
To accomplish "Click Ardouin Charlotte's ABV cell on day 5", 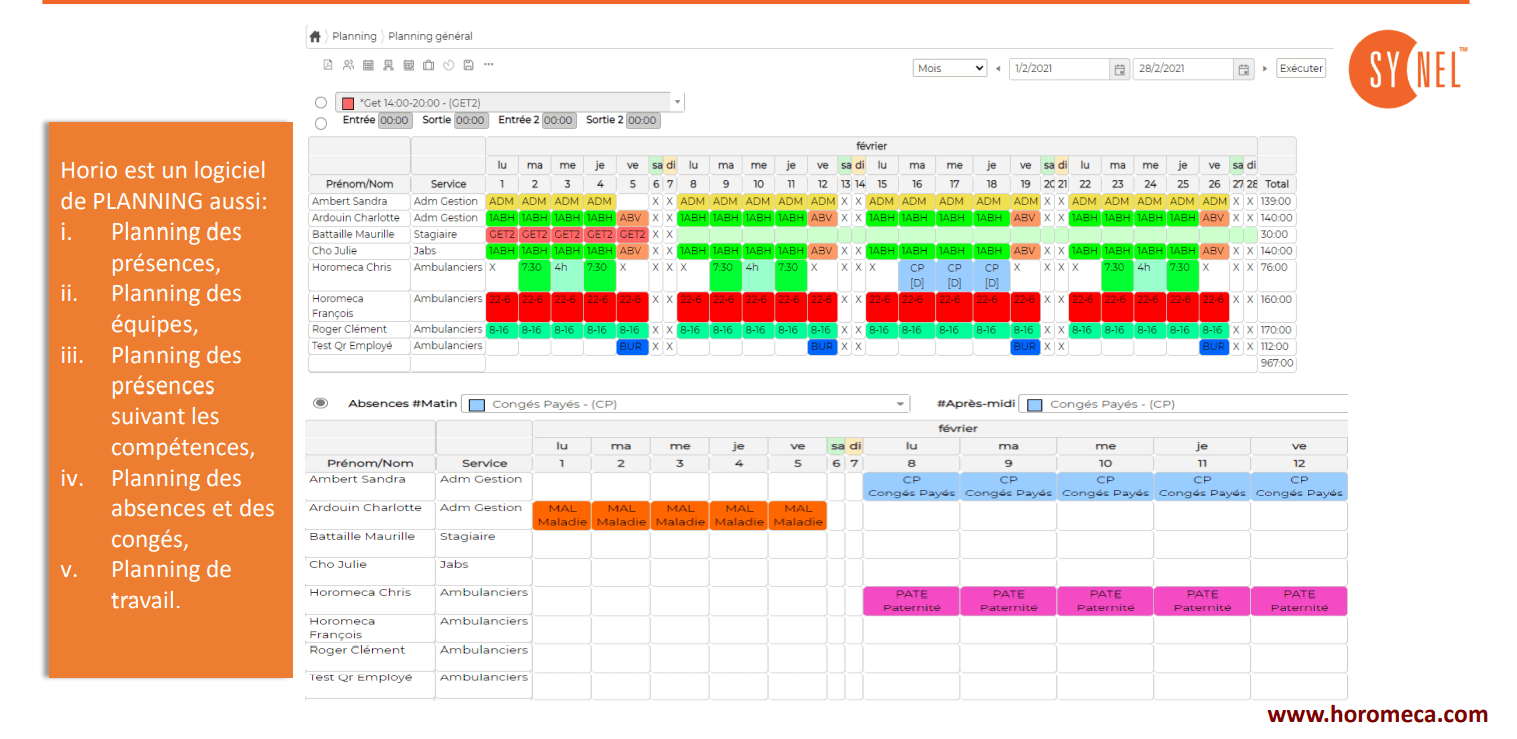I will (632, 218).
